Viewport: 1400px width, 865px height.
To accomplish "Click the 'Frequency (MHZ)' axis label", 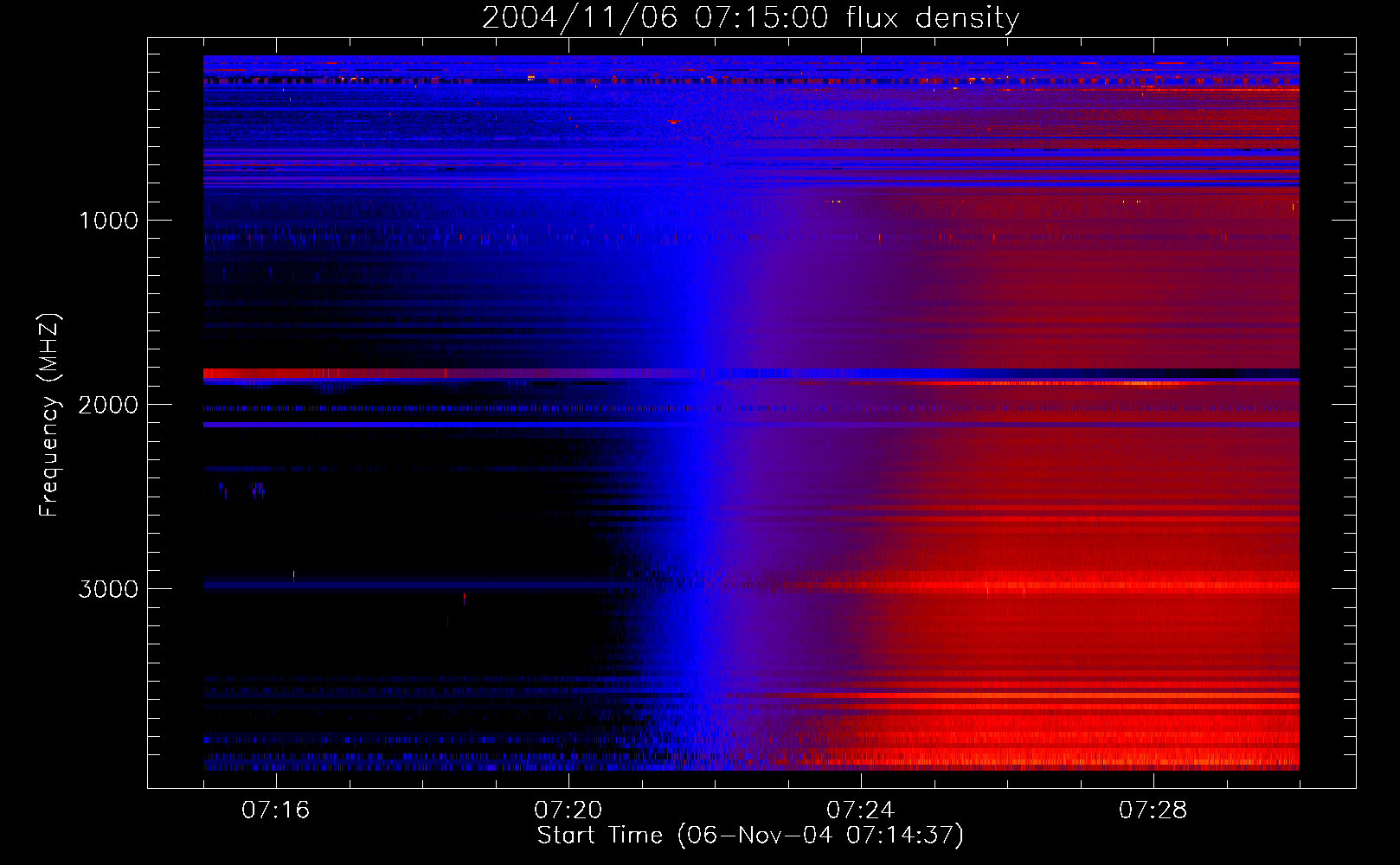I will pyautogui.click(x=49, y=415).
